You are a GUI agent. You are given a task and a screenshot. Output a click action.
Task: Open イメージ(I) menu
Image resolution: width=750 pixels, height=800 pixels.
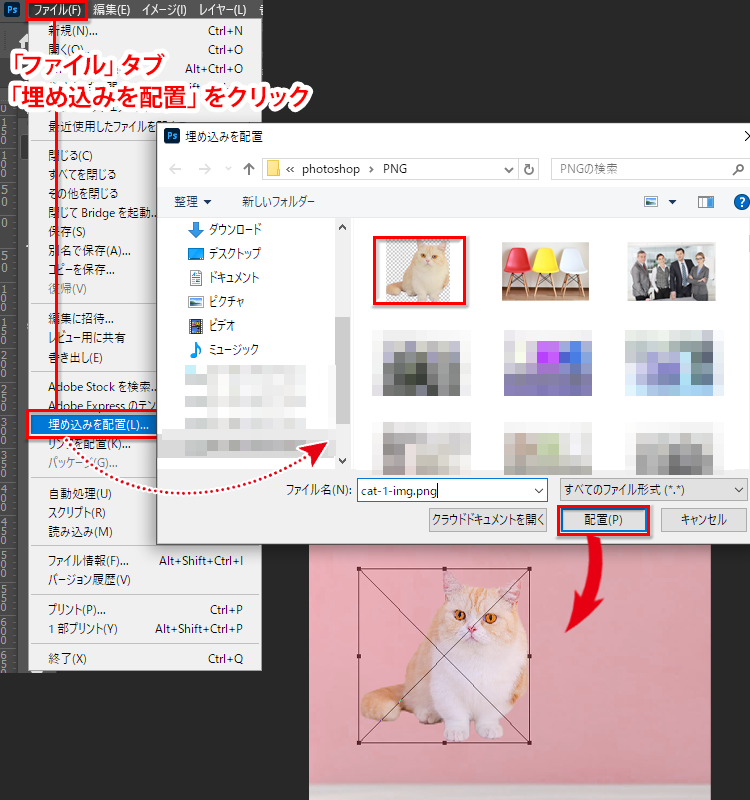[x=164, y=10]
